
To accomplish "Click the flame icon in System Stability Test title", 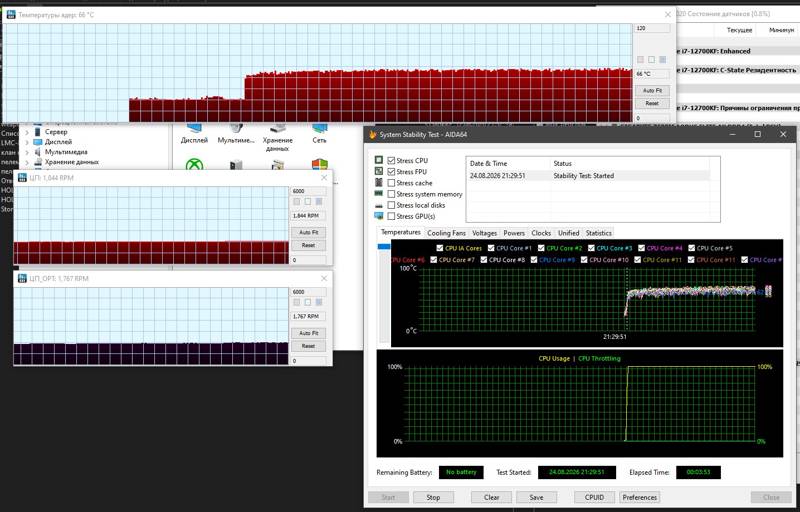I will [372, 135].
